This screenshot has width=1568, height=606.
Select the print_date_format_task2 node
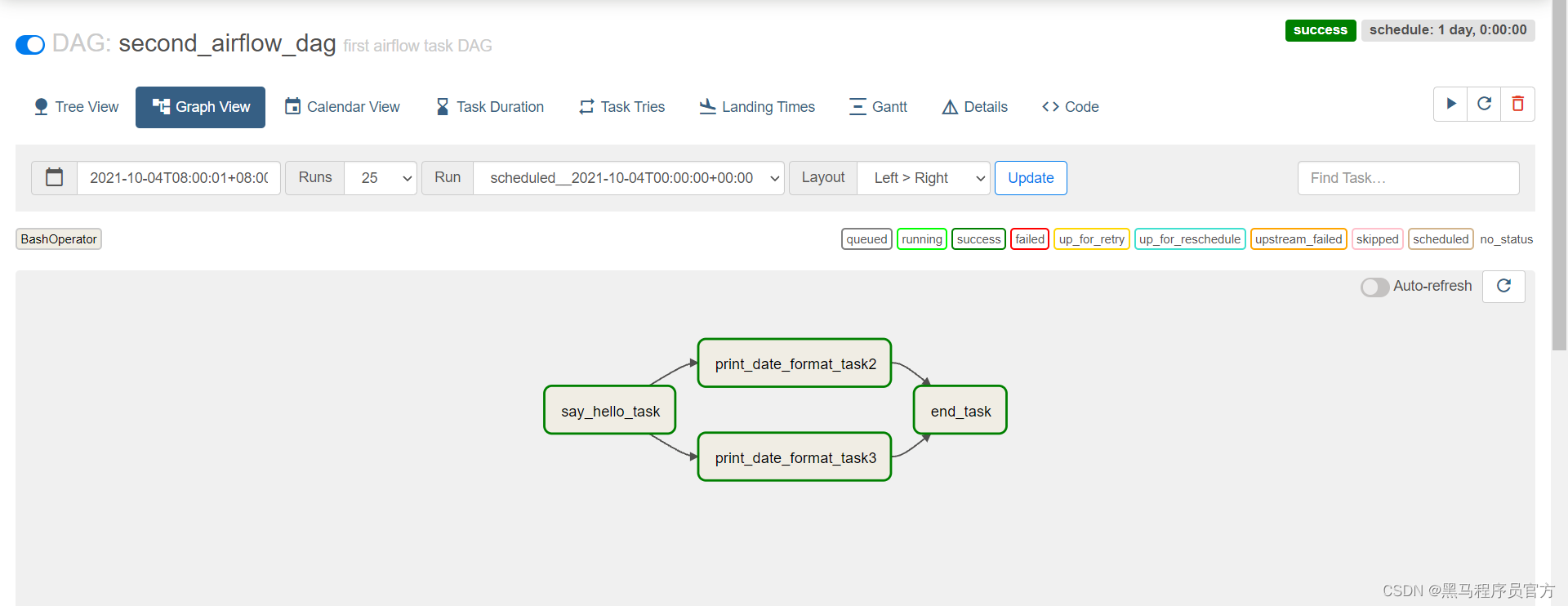pyautogui.click(x=795, y=363)
